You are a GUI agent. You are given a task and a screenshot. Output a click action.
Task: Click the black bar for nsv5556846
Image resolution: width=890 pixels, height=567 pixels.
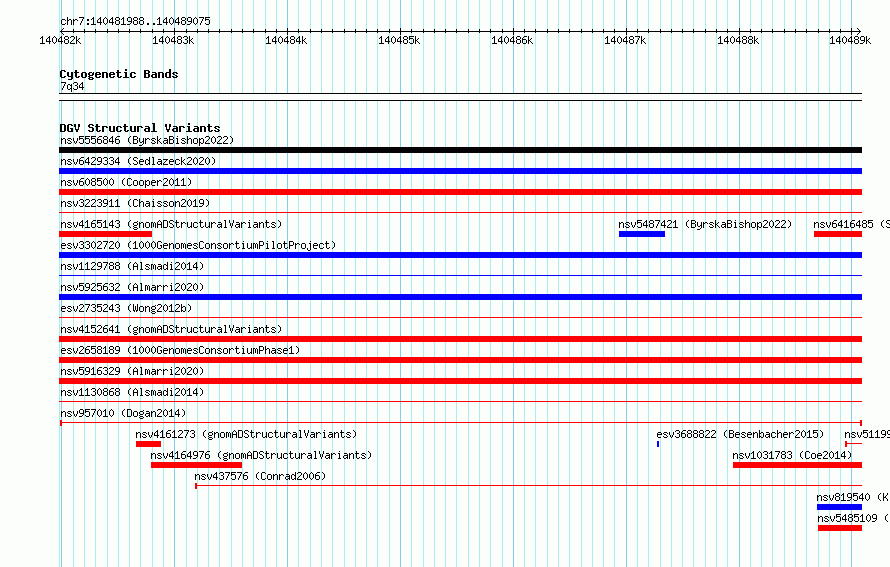tap(460, 150)
